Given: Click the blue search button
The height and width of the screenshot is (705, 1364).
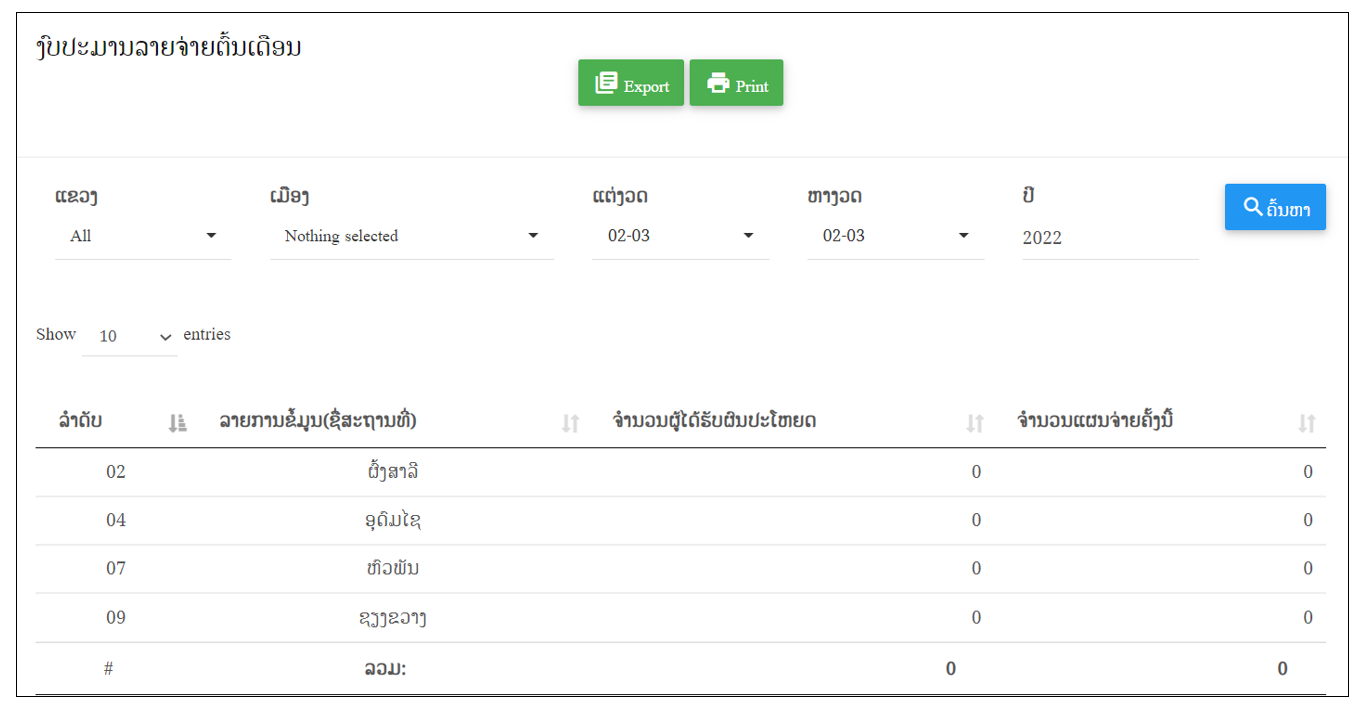Looking at the screenshot, I should tap(1275, 207).
